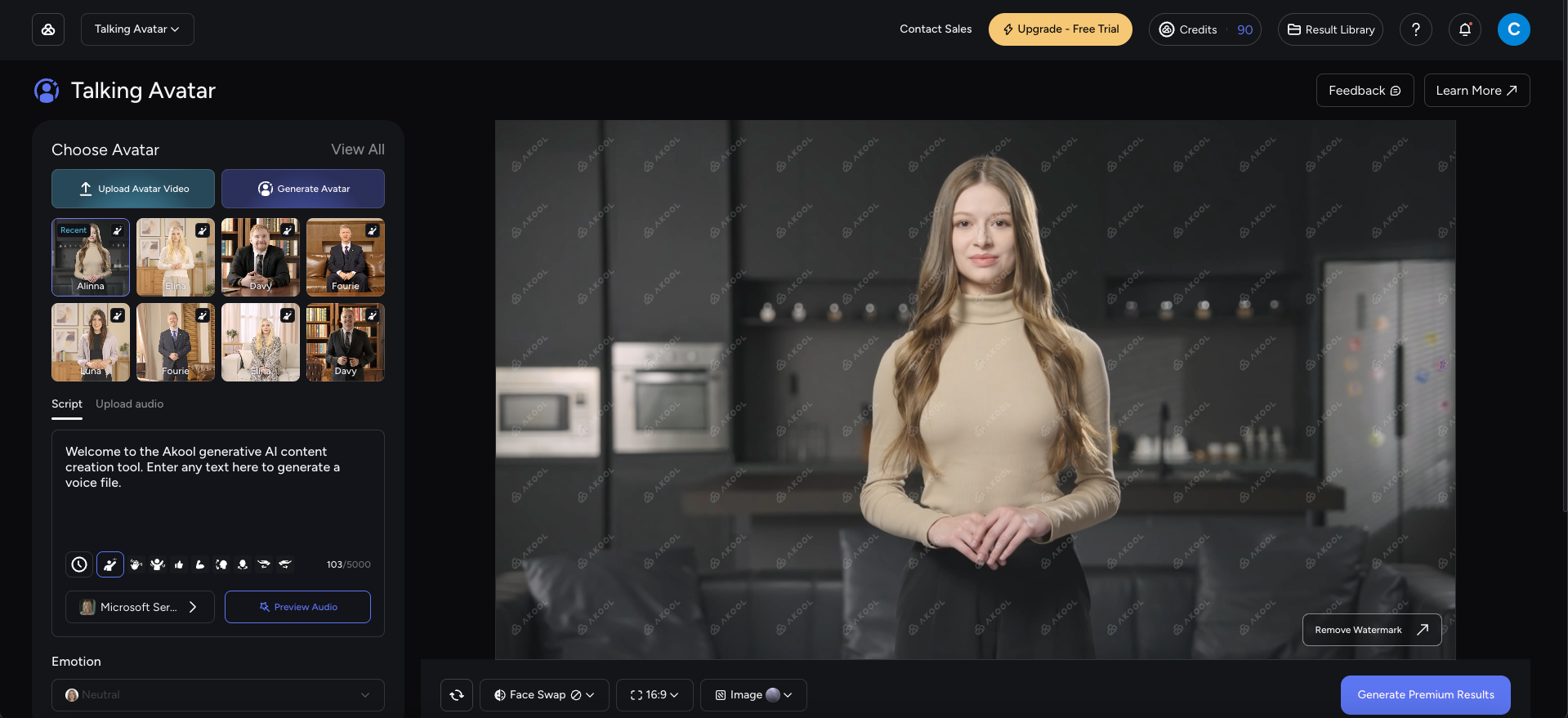The height and width of the screenshot is (718, 1568).
Task: Switch to the Script tab
Action: click(x=67, y=404)
